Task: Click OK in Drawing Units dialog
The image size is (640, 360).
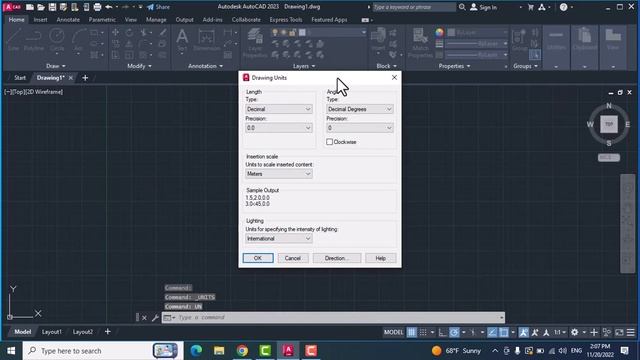Action: click(258, 258)
